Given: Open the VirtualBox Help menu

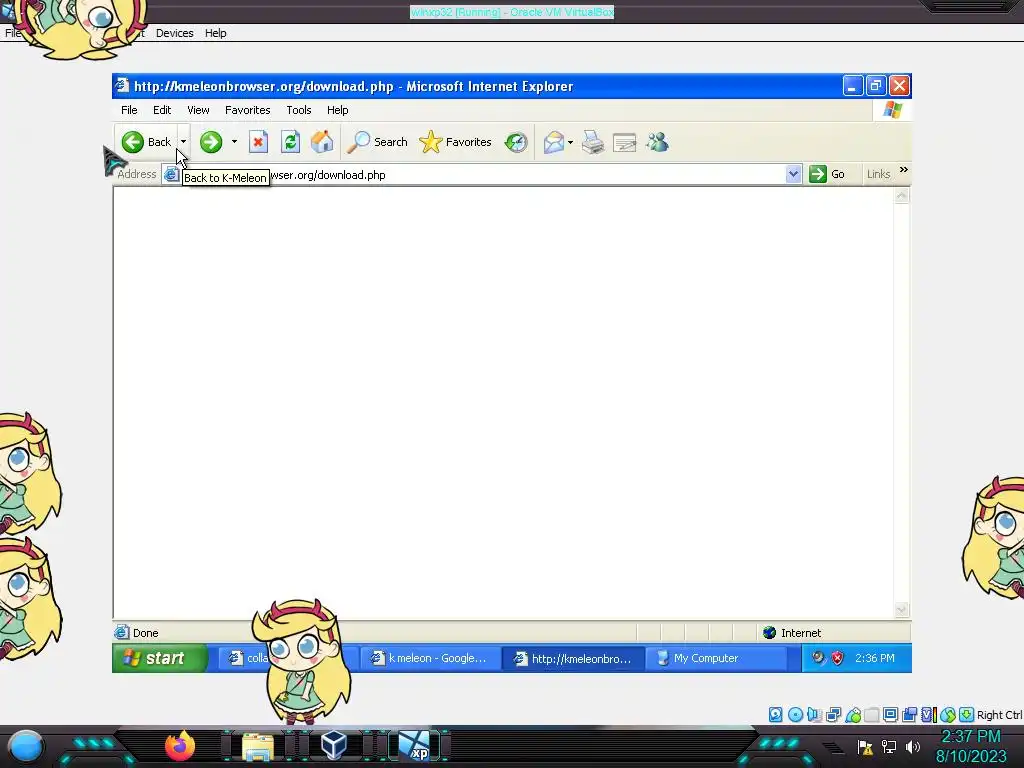Looking at the screenshot, I should pyautogui.click(x=216, y=33).
